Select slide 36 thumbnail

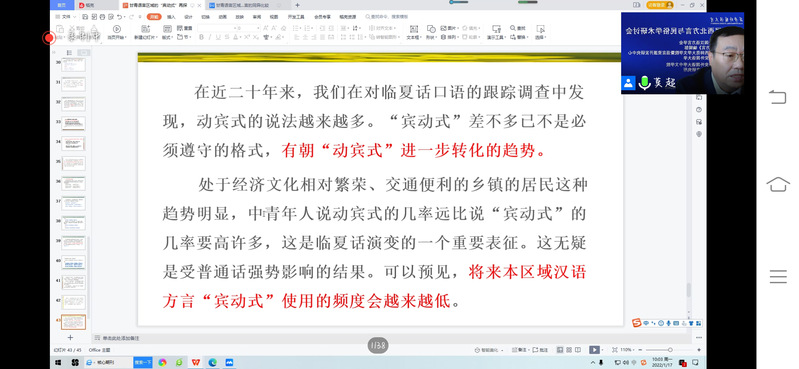pyautogui.click(x=73, y=183)
